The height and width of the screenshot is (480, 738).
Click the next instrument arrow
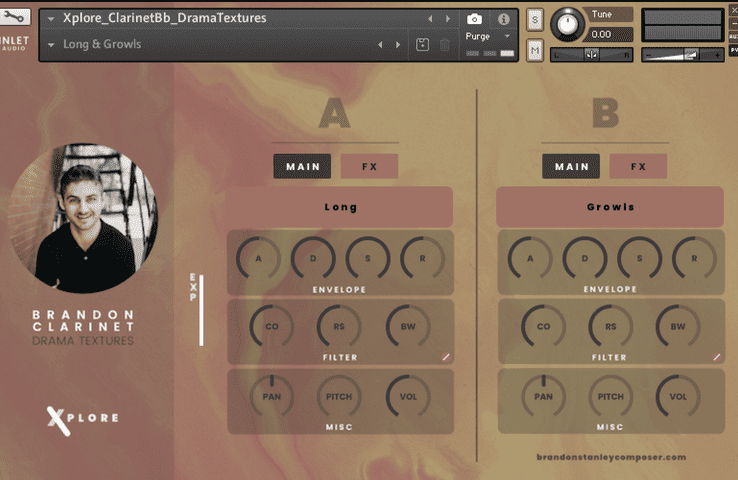pyautogui.click(x=447, y=19)
